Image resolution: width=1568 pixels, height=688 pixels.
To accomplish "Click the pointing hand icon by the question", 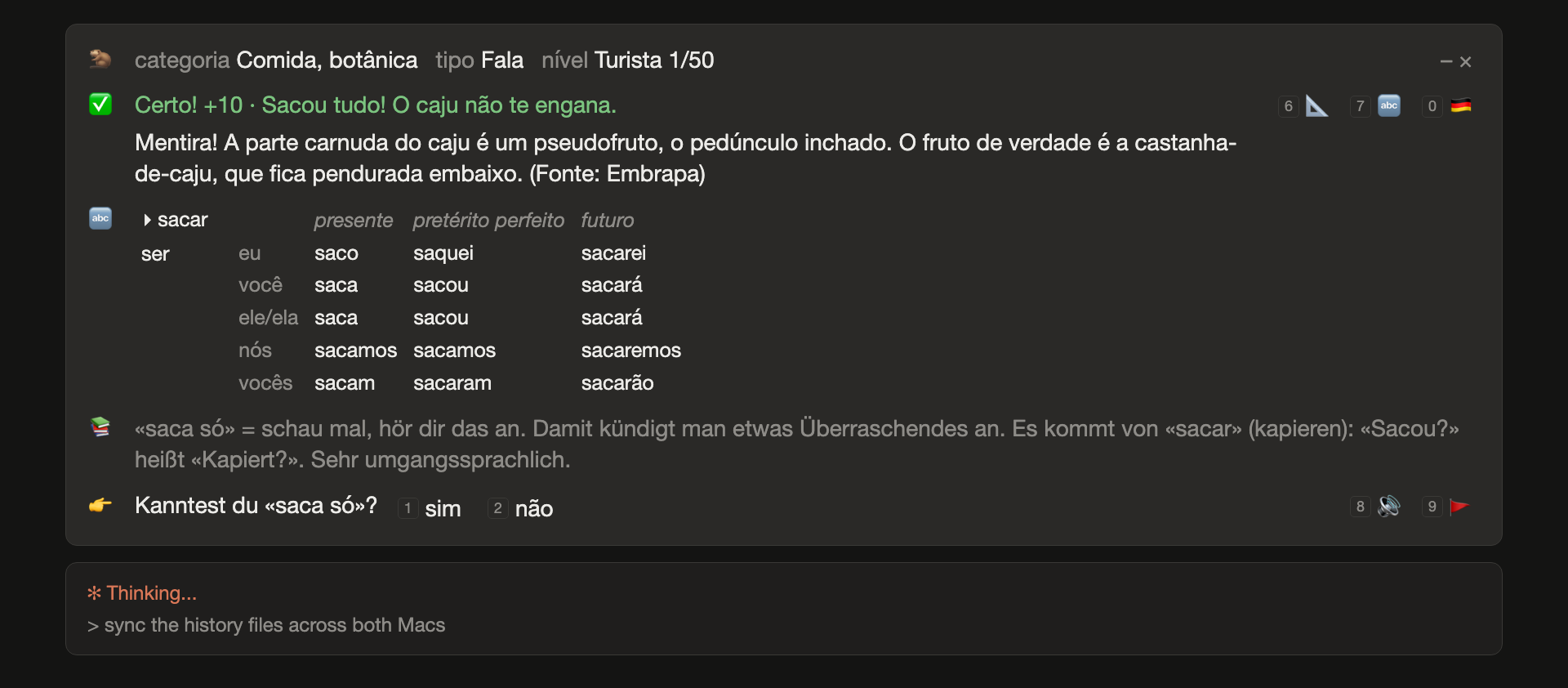I will click(x=100, y=505).
